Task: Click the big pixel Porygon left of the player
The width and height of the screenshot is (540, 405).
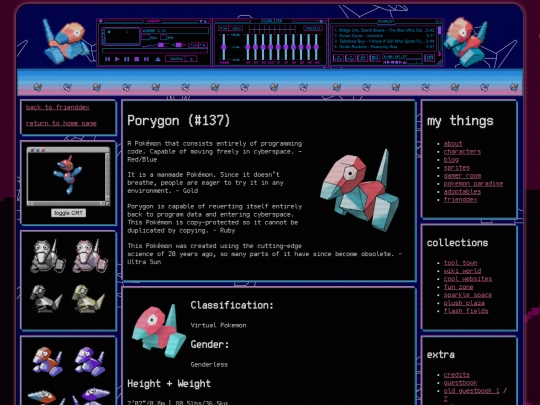Action: [x=65, y=42]
